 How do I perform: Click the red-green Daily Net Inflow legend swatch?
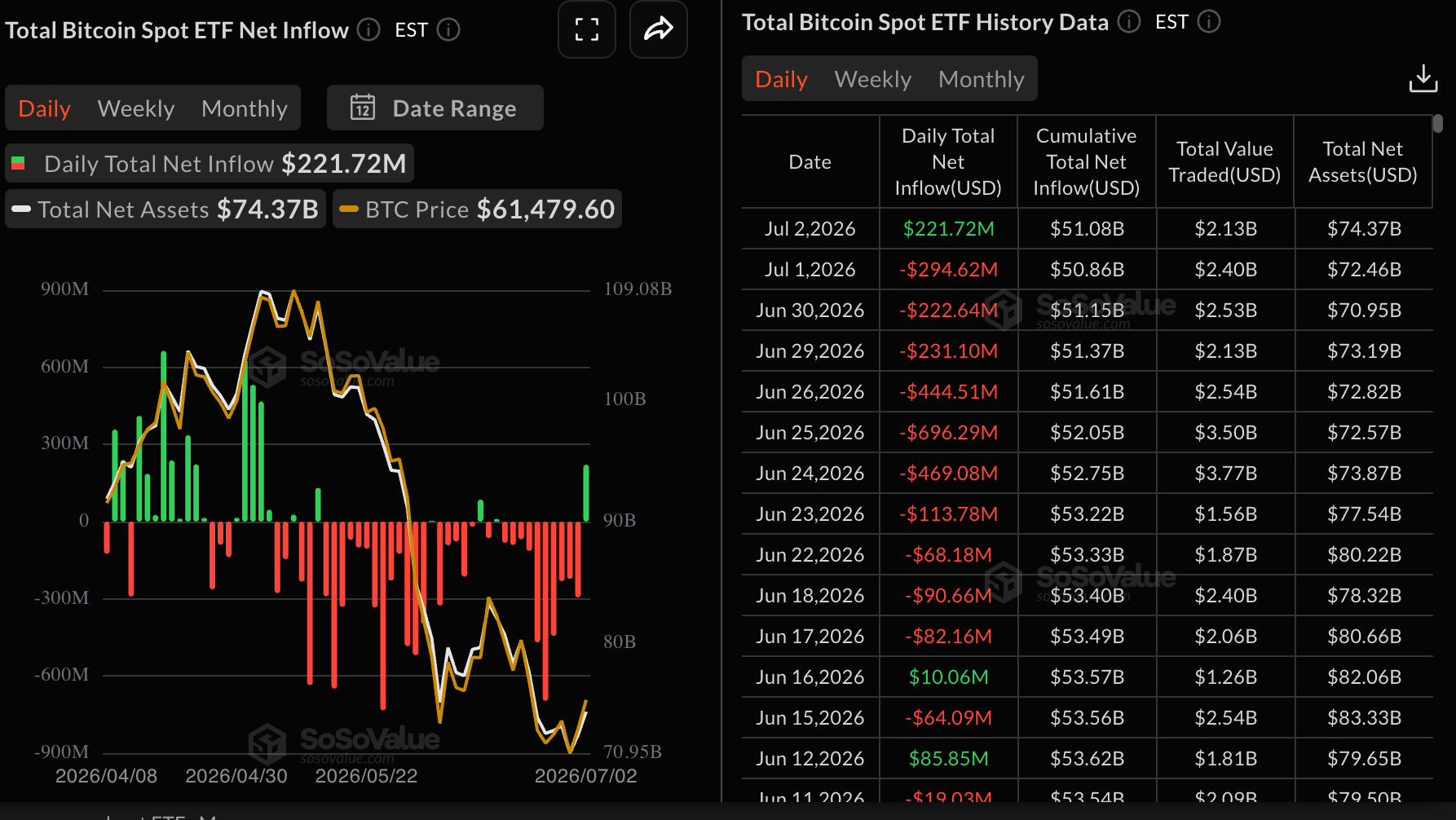(18, 164)
